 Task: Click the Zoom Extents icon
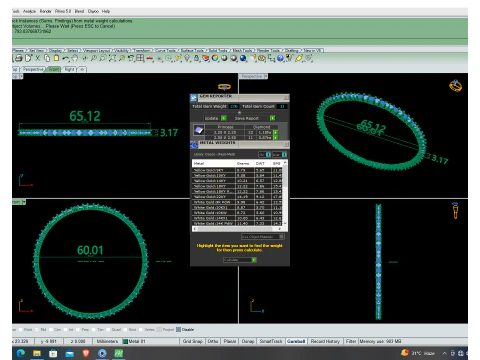[112, 58]
